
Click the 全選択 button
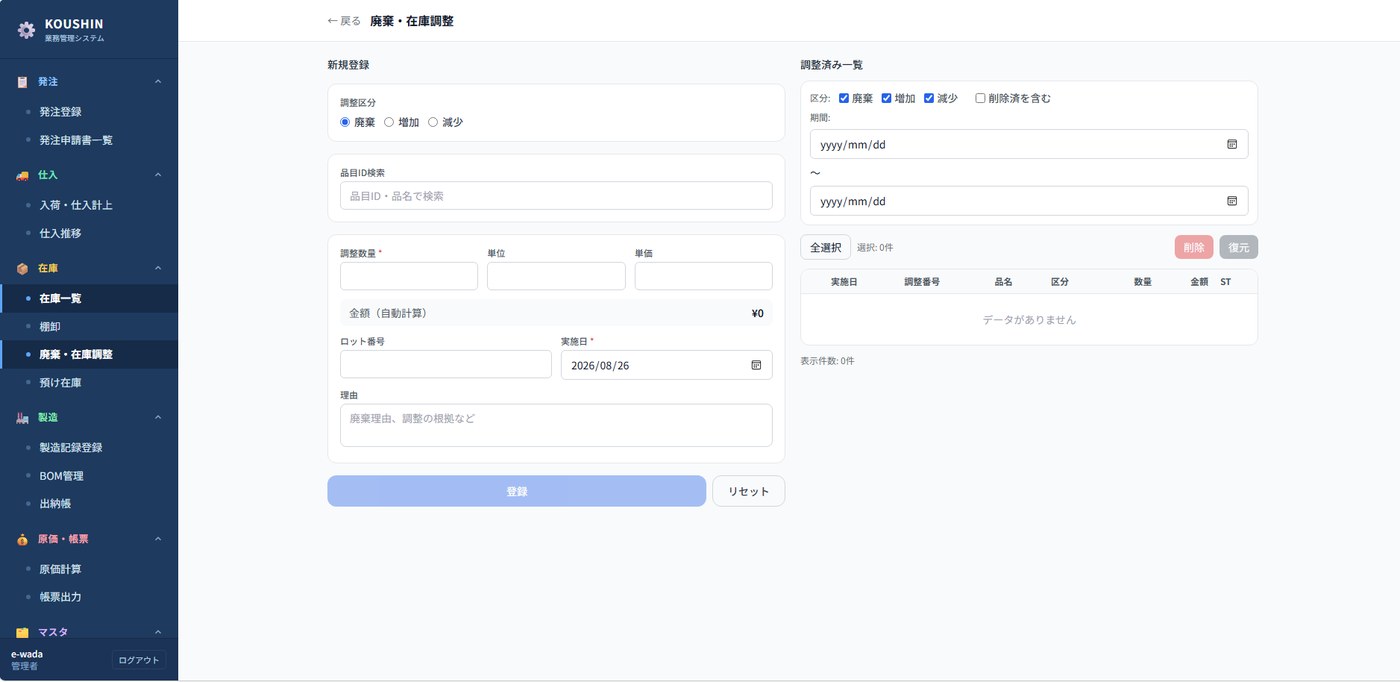click(826, 247)
